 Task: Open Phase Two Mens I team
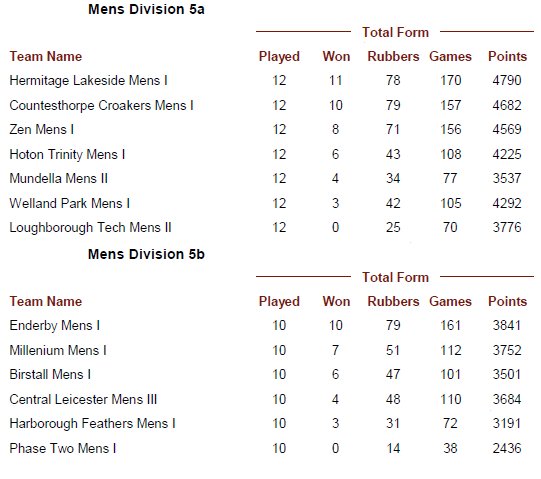coord(62,449)
